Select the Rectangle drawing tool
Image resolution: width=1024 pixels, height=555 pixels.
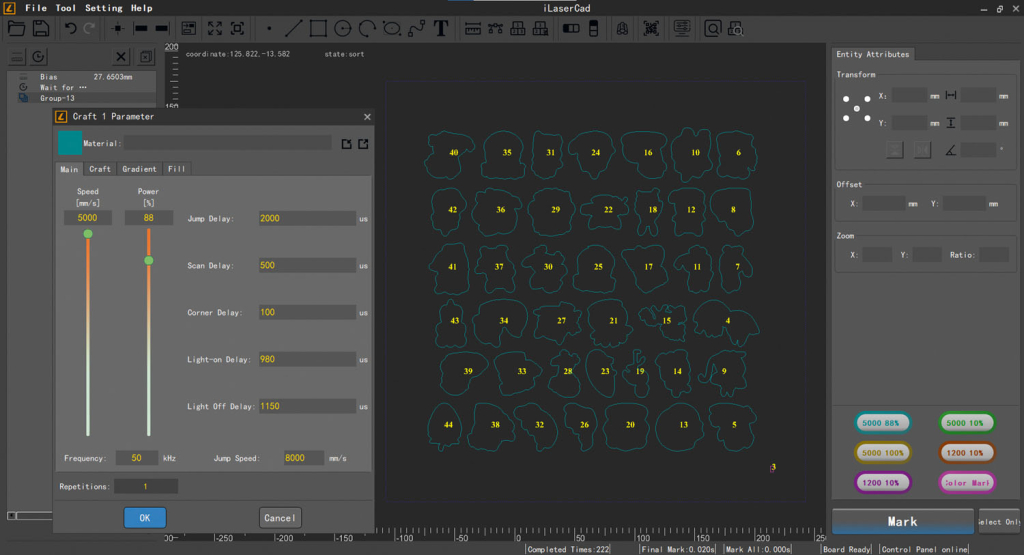coord(318,28)
